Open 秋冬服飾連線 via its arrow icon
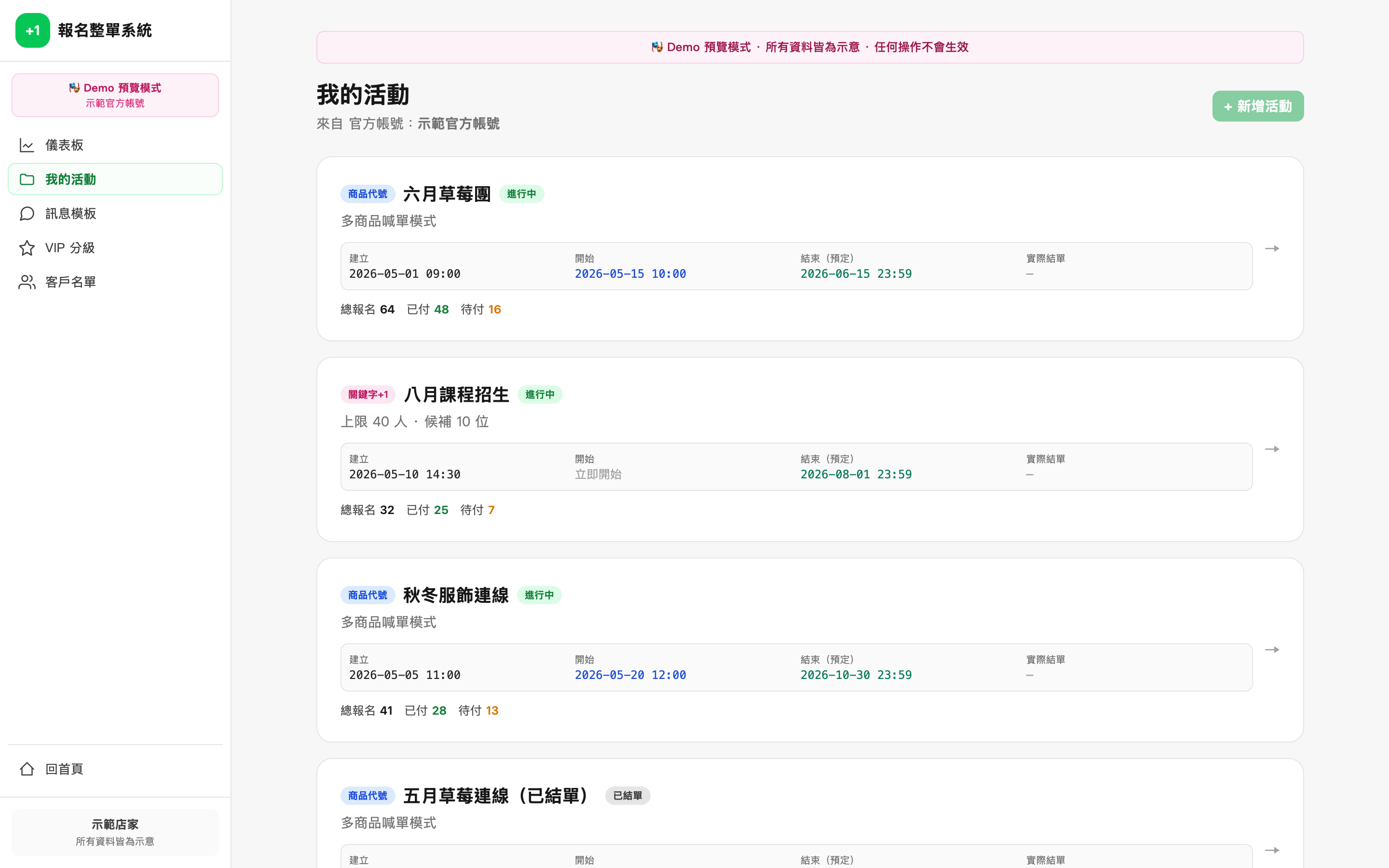The height and width of the screenshot is (868, 1389). (x=1272, y=650)
